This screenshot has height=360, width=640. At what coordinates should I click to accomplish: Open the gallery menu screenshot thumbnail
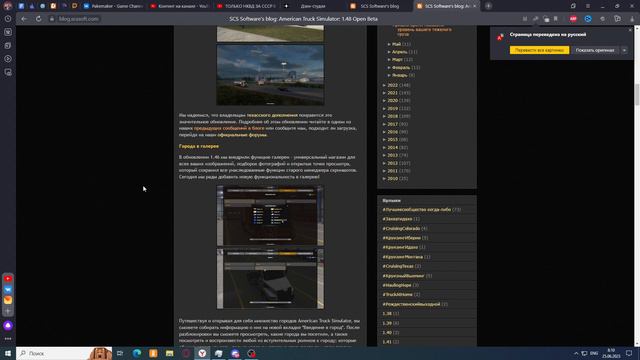(x=270, y=216)
